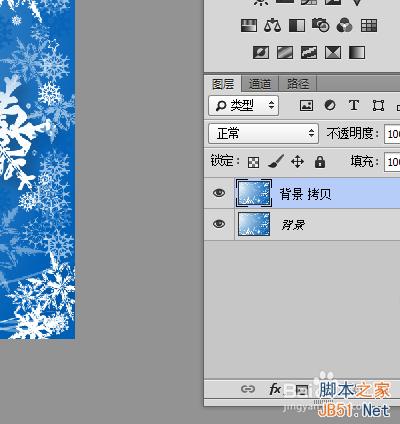The height and width of the screenshot is (424, 400).
Task: Select the 背景 layer thumbnail
Action: [254, 224]
